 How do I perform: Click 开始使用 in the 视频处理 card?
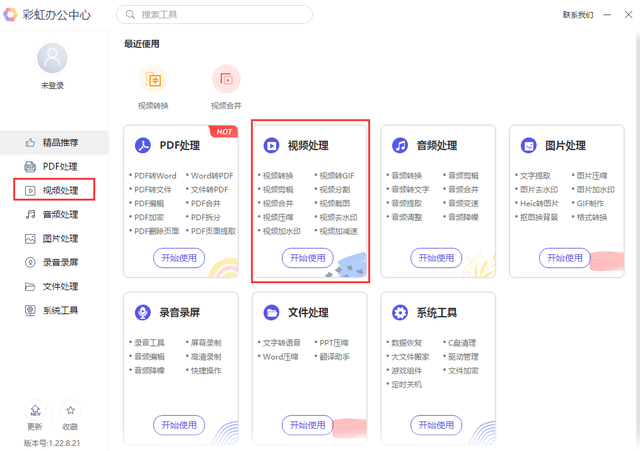point(307,258)
